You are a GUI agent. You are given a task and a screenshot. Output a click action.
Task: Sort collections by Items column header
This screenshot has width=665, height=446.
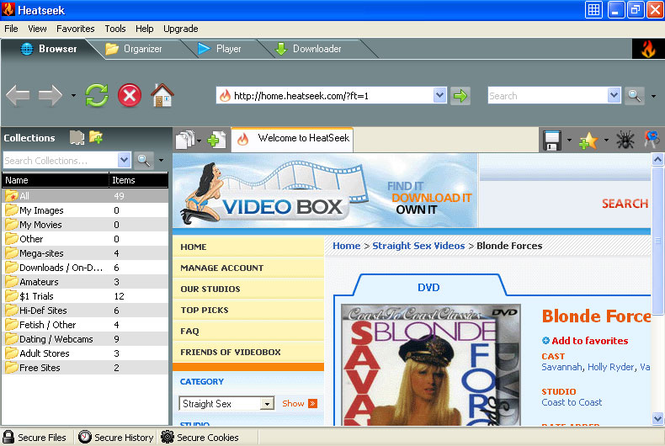138,180
